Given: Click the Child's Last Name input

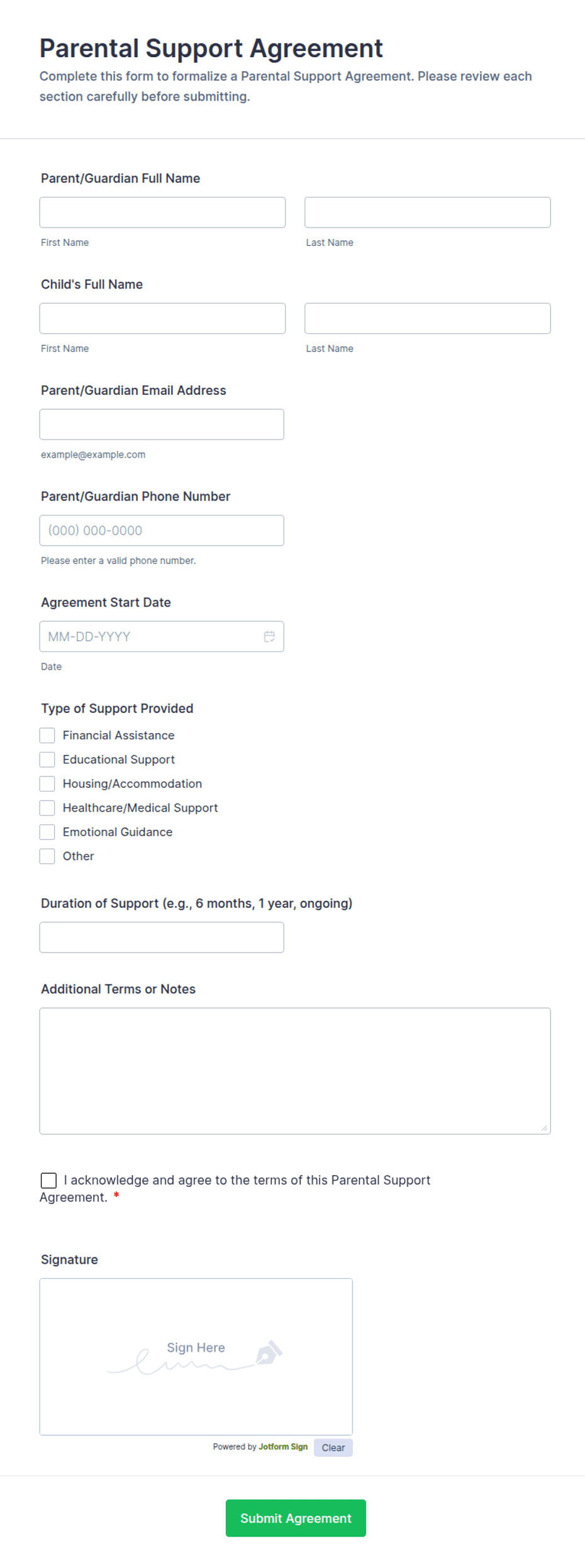Looking at the screenshot, I should point(428,318).
